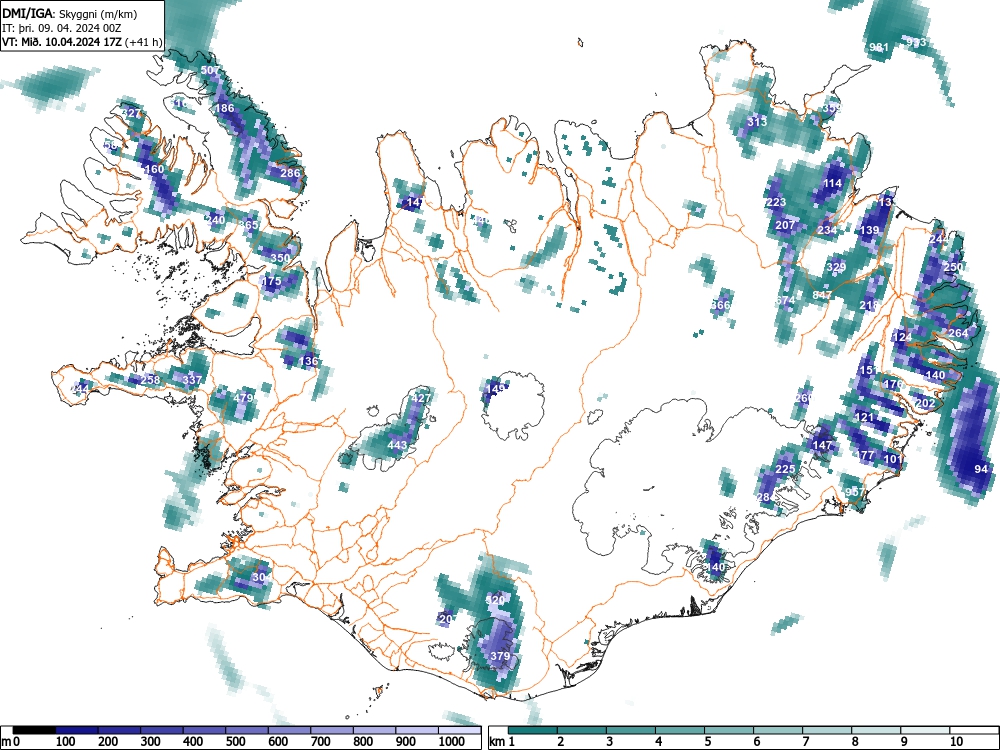Select the 250 label on the east coast
1000x750 pixels.
tap(953, 267)
